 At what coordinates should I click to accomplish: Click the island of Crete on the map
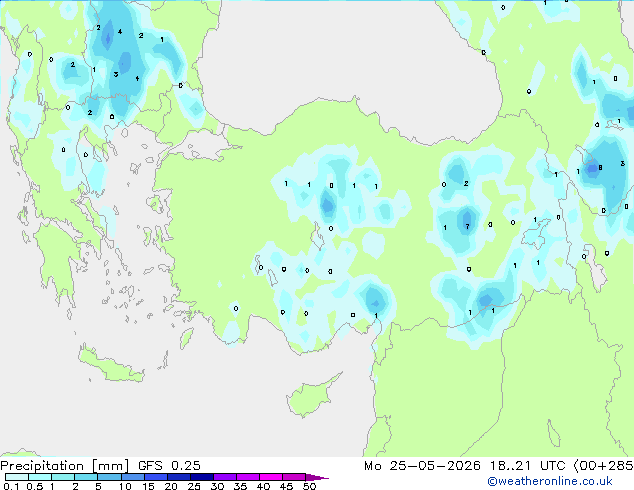(111, 366)
